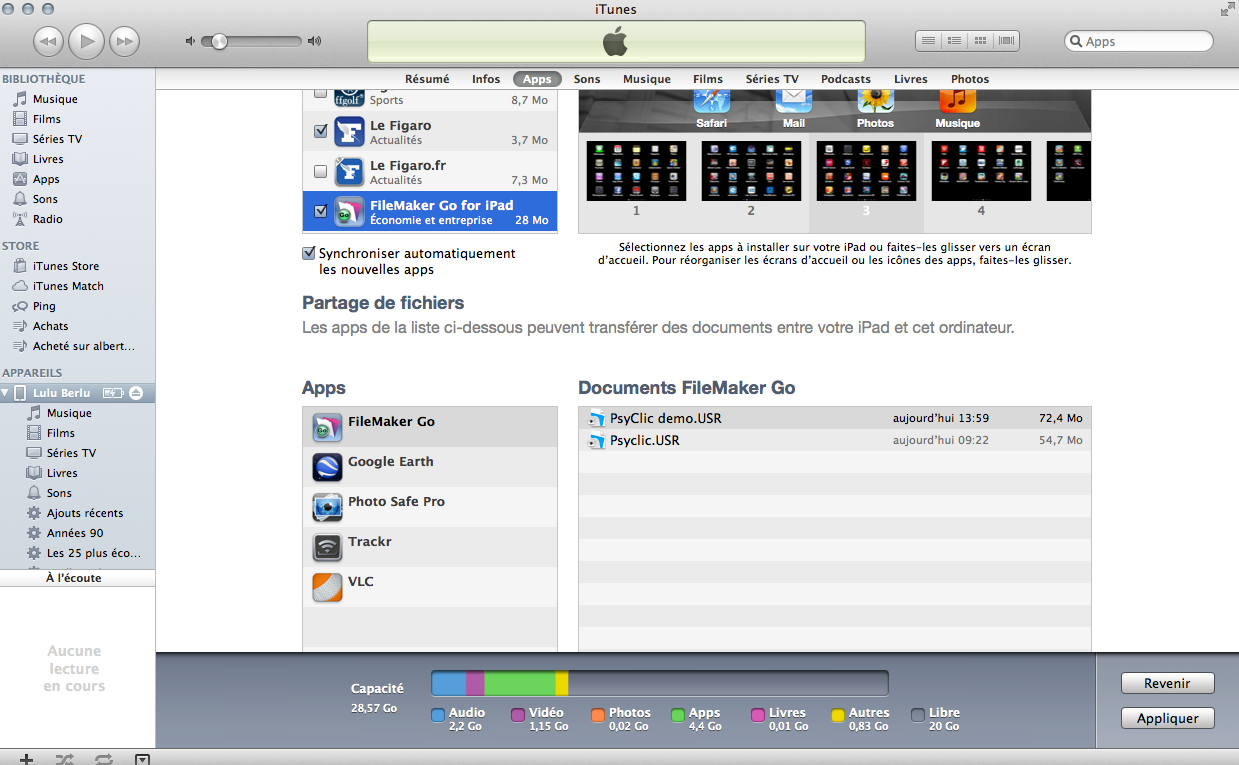Open Séries TV in the Bibliothèque section
Screen dimensions: 1239x765
coord(47,139)
